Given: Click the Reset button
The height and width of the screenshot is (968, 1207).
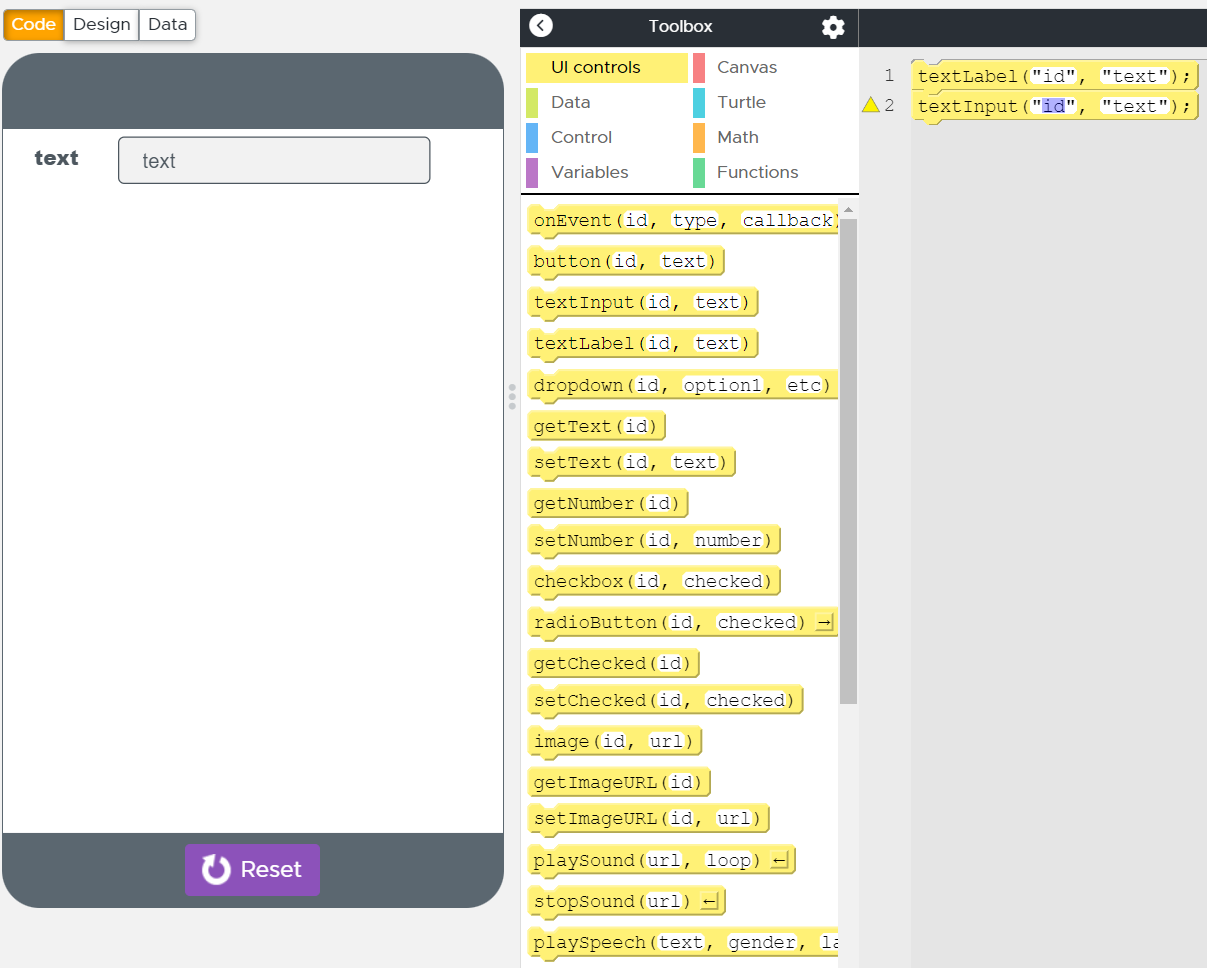Looking at the screenshot, I should point(252,870).
